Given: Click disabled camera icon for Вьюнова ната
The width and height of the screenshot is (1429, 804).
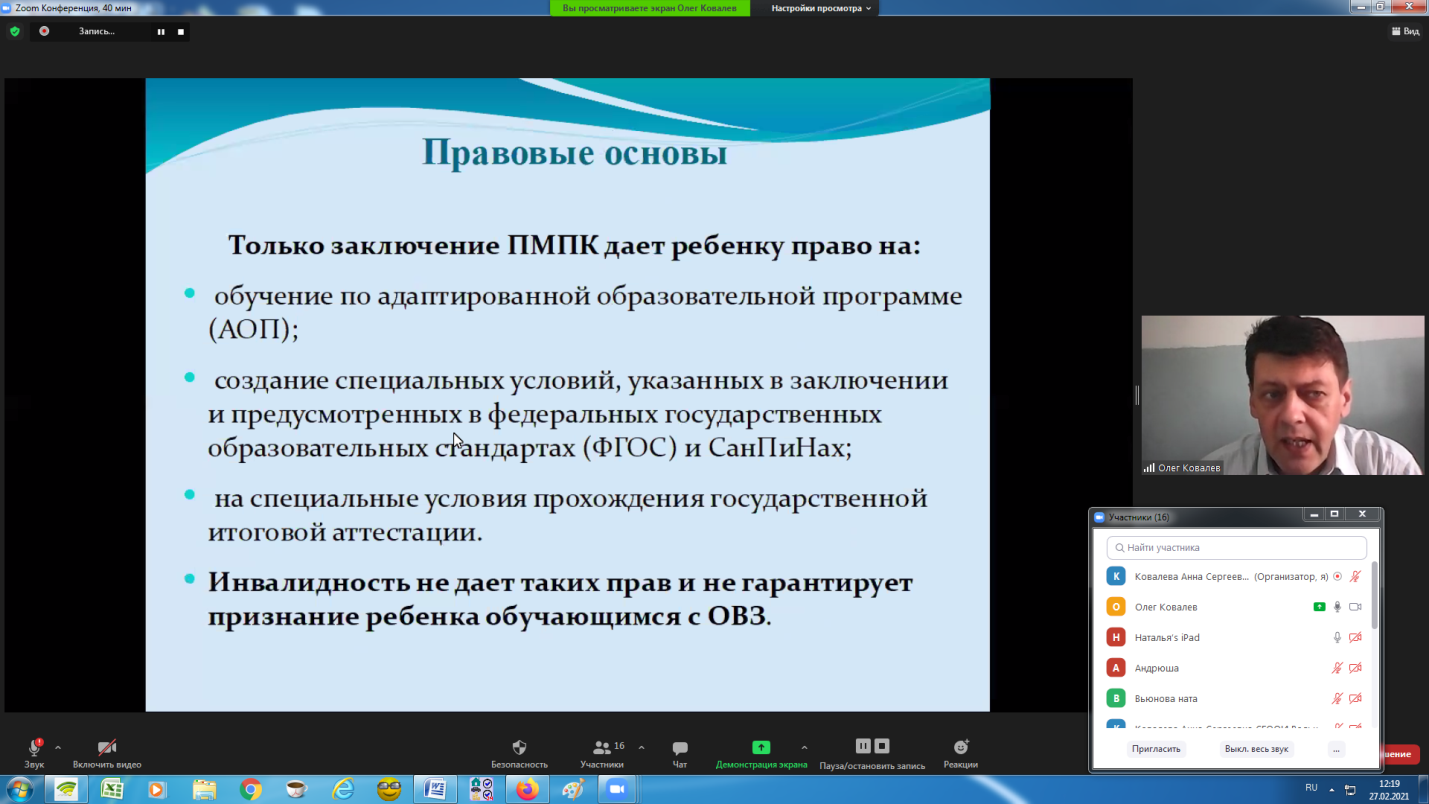Looking at the screenshot, I should pos(1355,698).
